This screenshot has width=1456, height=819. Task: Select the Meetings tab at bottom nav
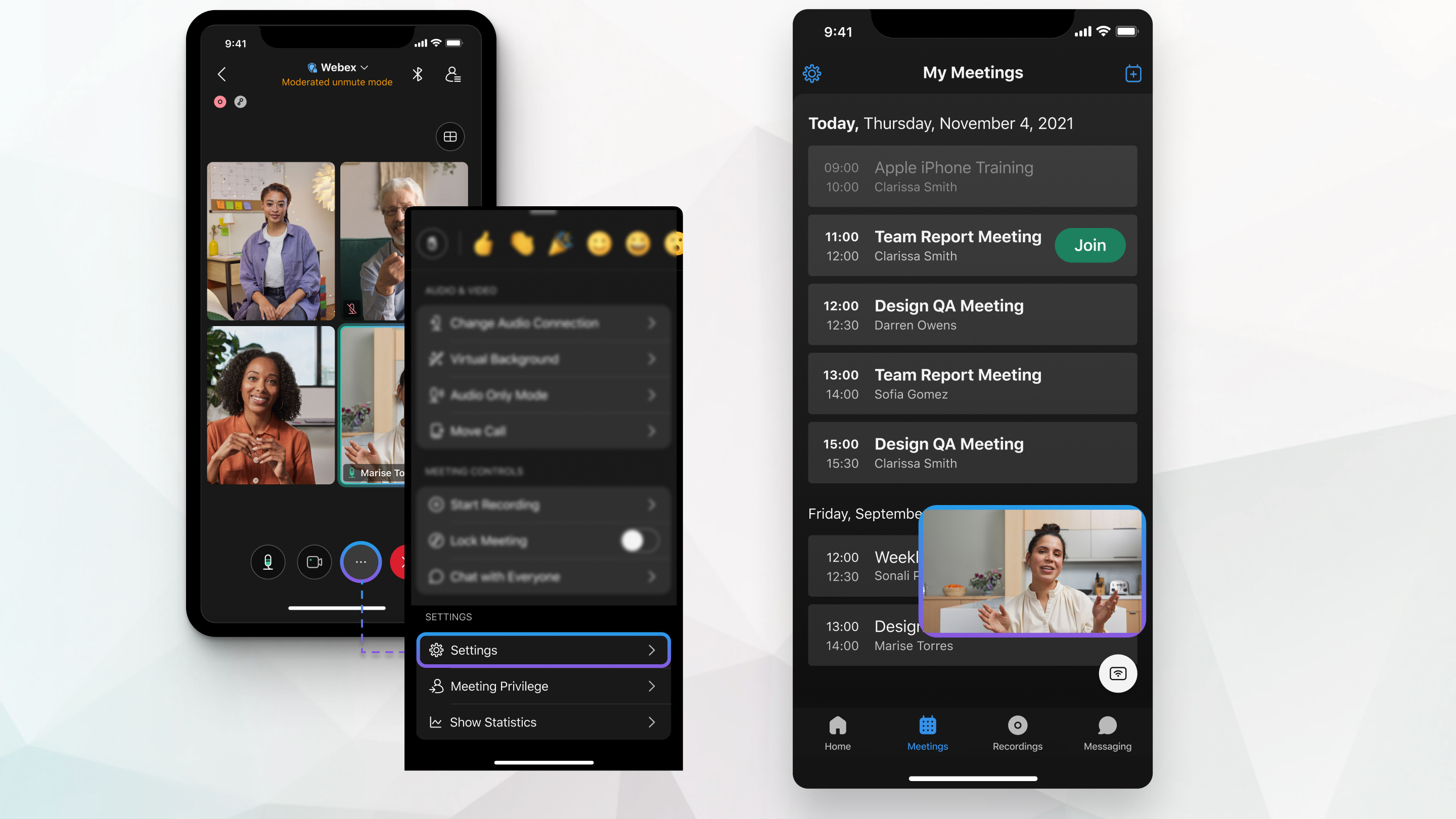927,732
